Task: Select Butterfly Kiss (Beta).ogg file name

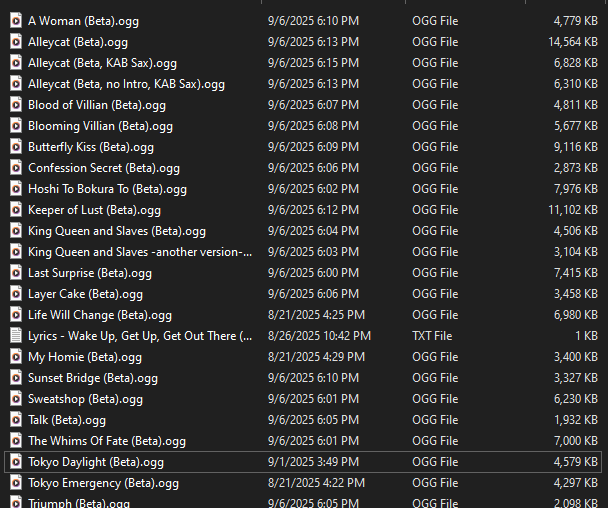Action: pos(91,147)
